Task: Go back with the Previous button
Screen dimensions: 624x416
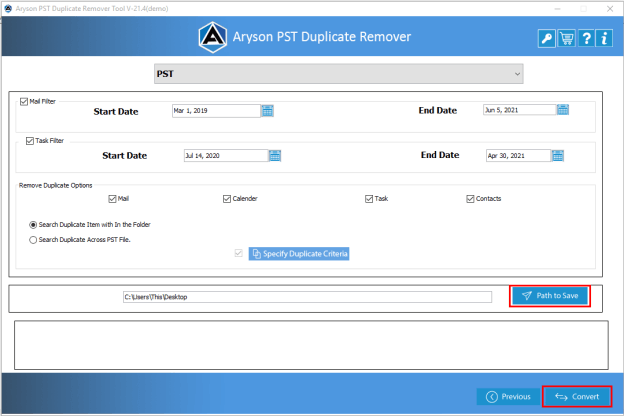Action: pyautogui.click(x=508, y=396)
